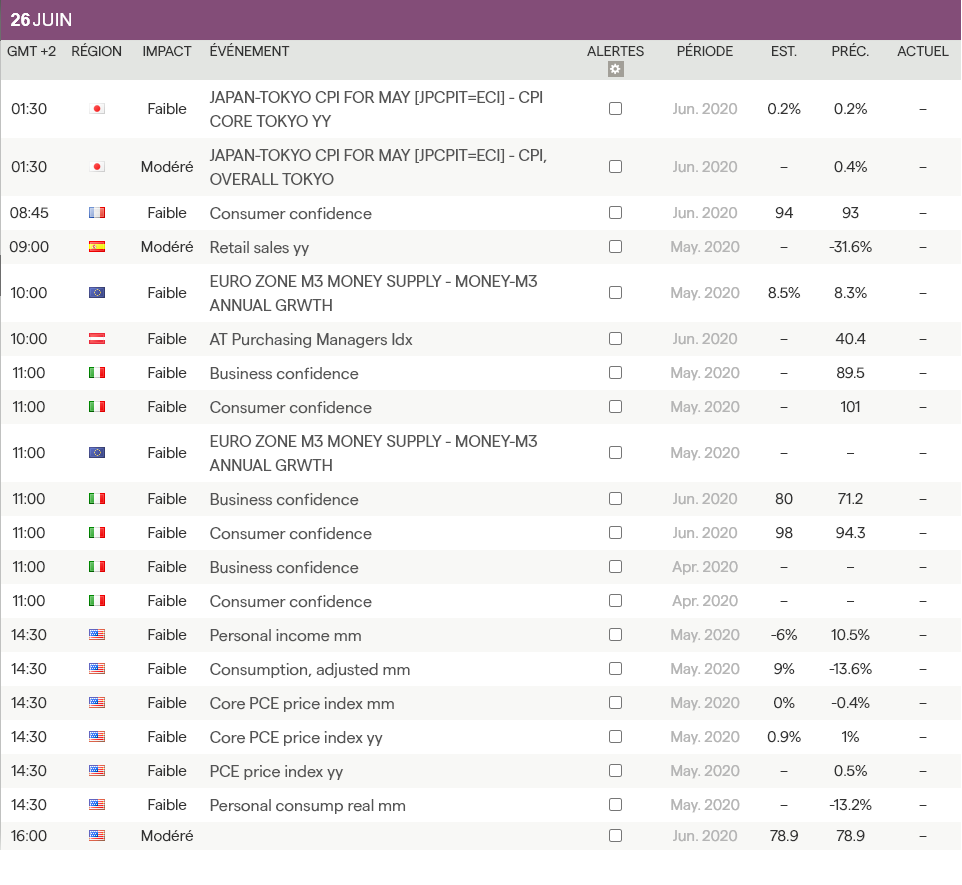
Task: Select previous value 40.4 in Austria row
Action: click(850, 339)
